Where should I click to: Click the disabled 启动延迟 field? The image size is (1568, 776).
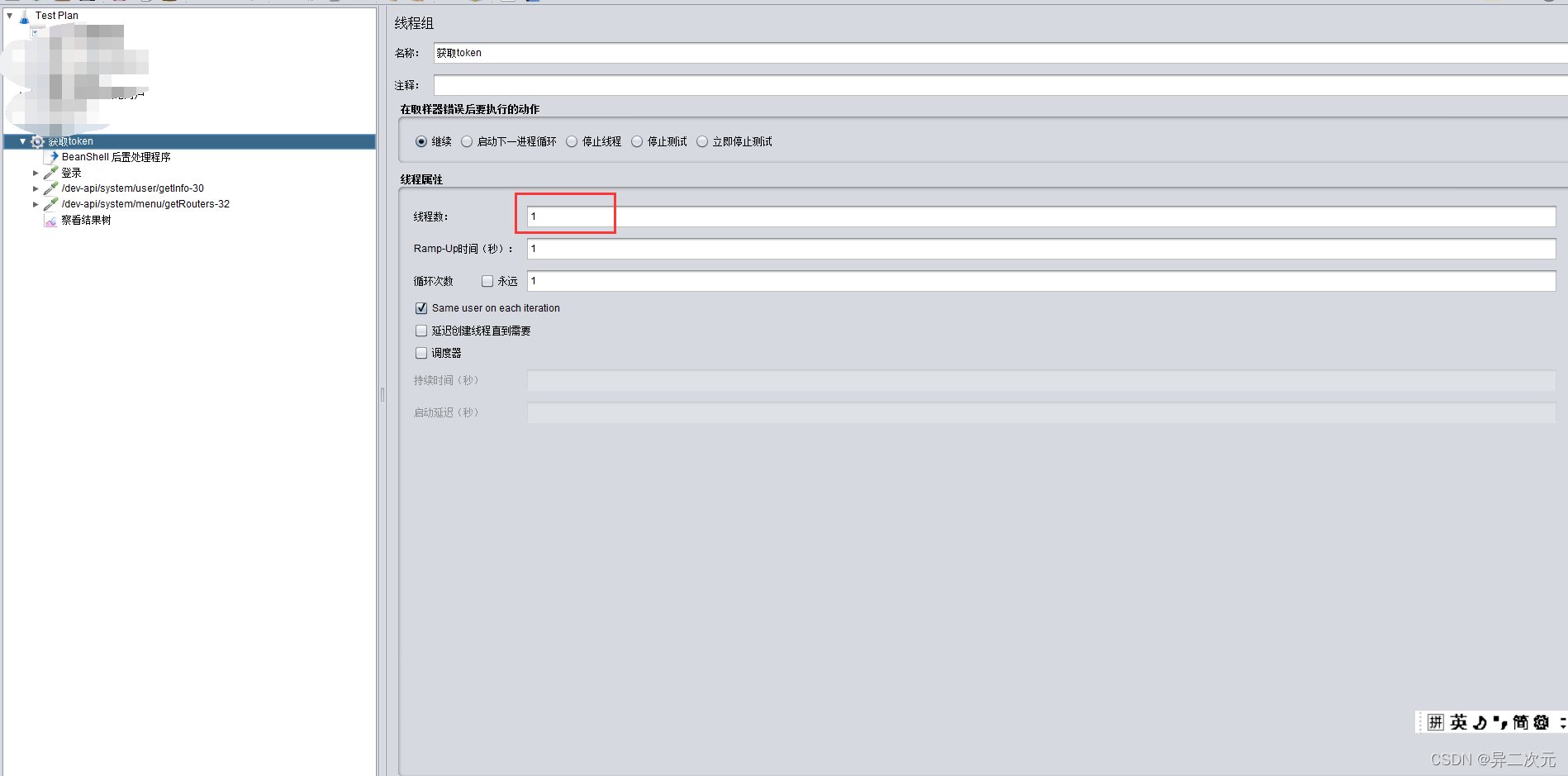coord(1041,412)
